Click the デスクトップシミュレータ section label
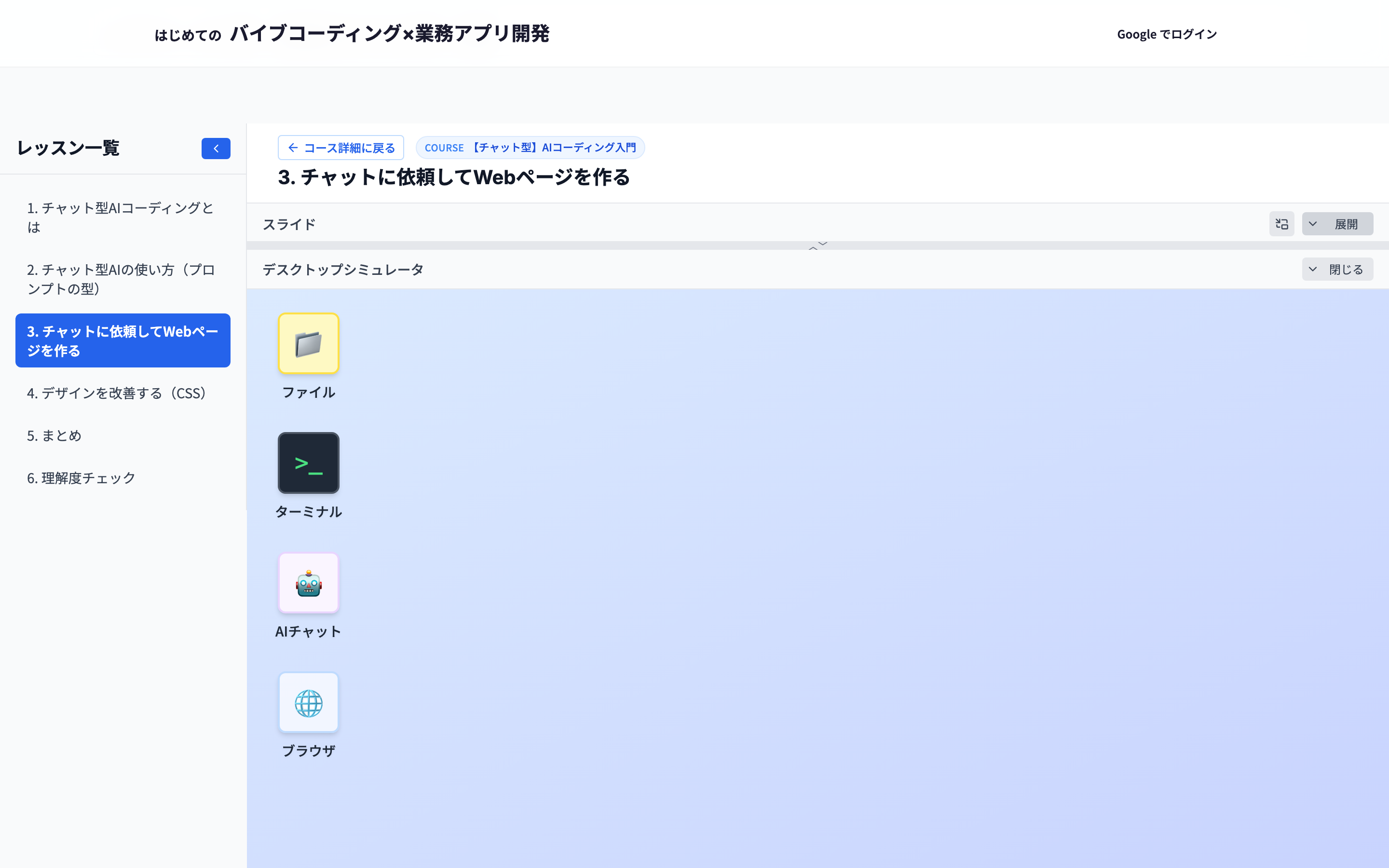The width and height of the screenshot is (1389, 868). (x=343, y=269)
